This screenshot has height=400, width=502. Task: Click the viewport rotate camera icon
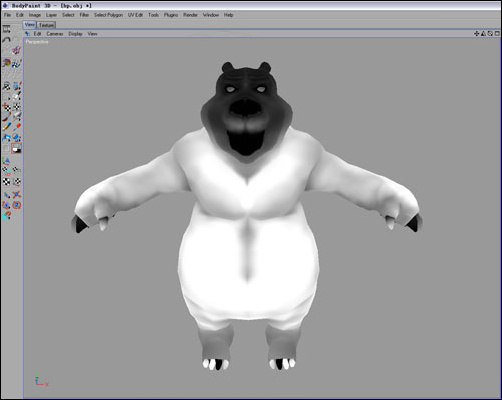coord(490,33)
